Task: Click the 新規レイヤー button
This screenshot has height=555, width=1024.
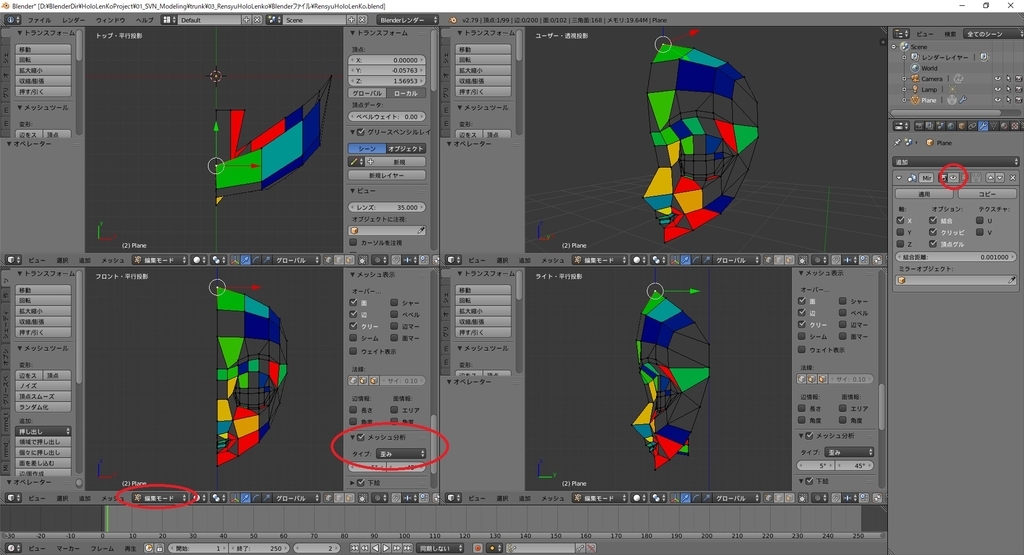Action: point(387,176)
